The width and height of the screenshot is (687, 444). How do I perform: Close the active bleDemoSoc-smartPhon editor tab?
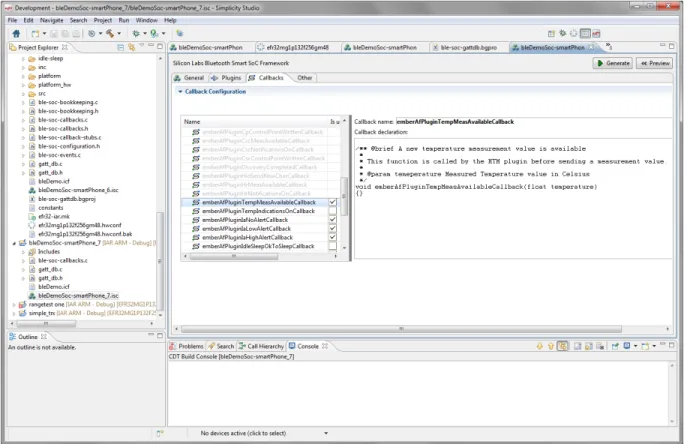click(x=591, y=47)
